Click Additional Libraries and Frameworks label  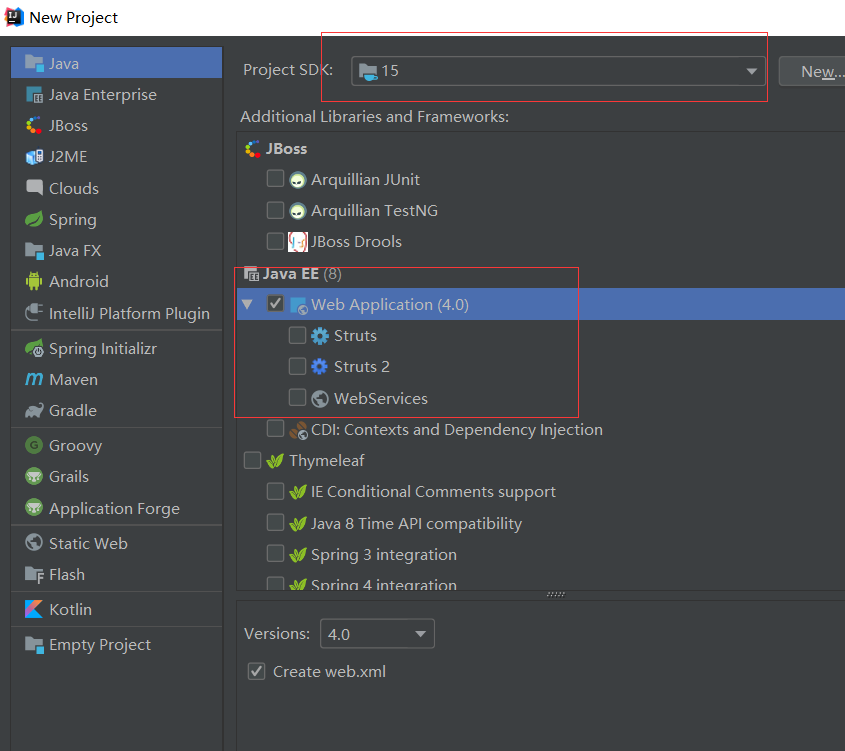click(375, 116)
